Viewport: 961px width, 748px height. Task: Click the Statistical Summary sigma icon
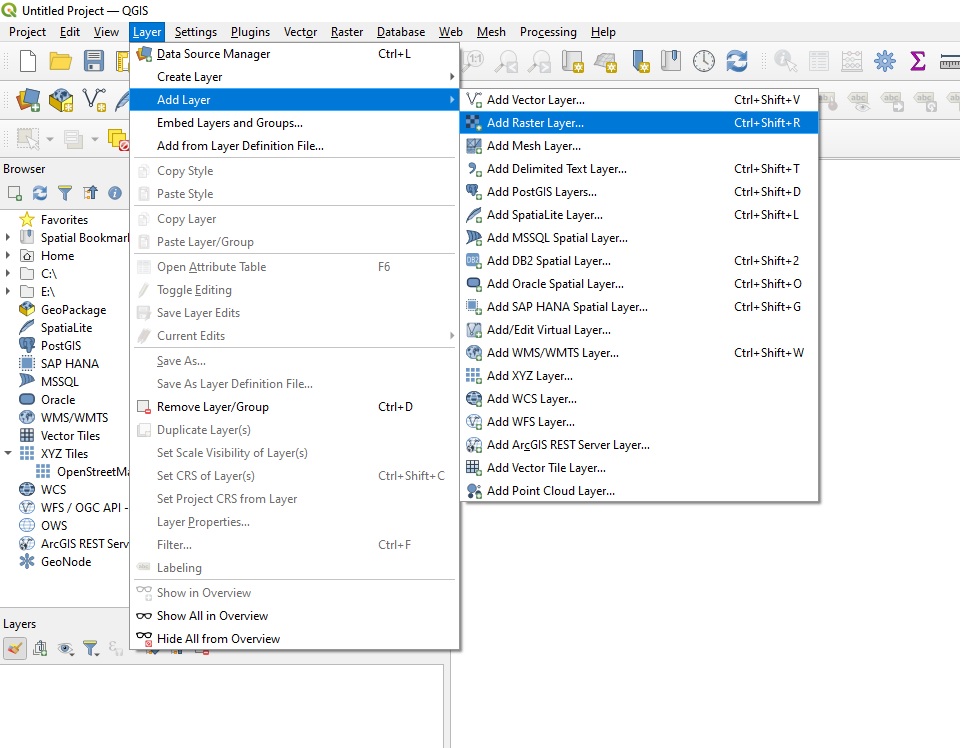point(917,62)
